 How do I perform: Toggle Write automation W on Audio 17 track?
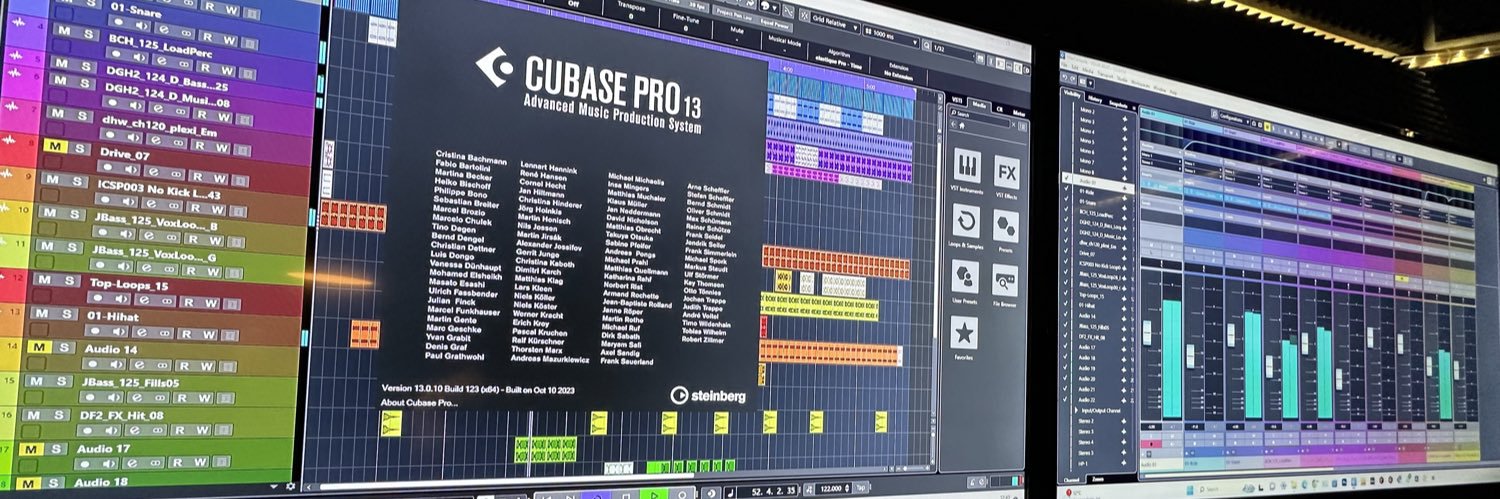(198, 463)
